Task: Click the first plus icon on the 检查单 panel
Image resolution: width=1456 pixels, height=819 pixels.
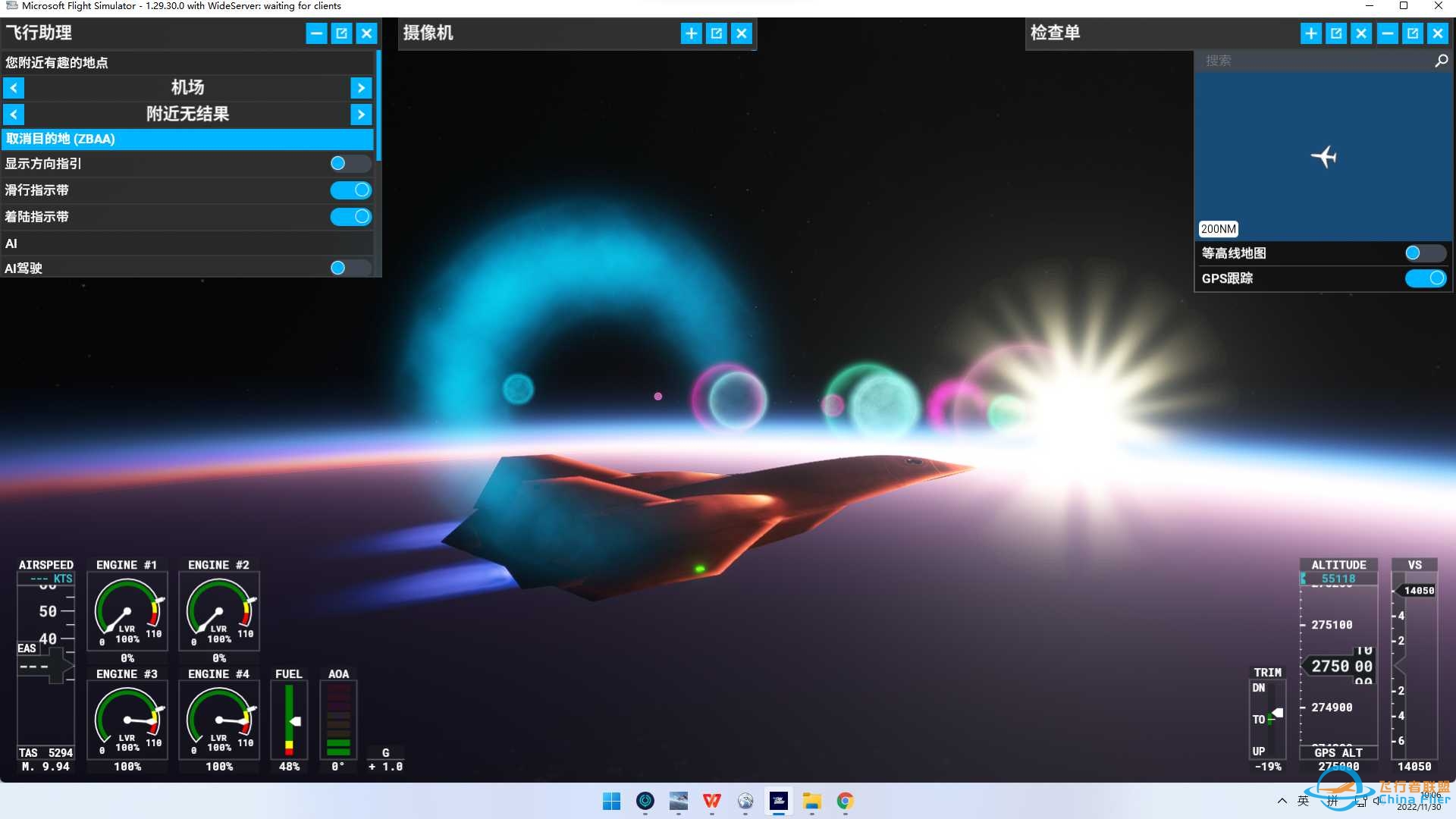Action: pyautogui.click(x=1310, y=33)
